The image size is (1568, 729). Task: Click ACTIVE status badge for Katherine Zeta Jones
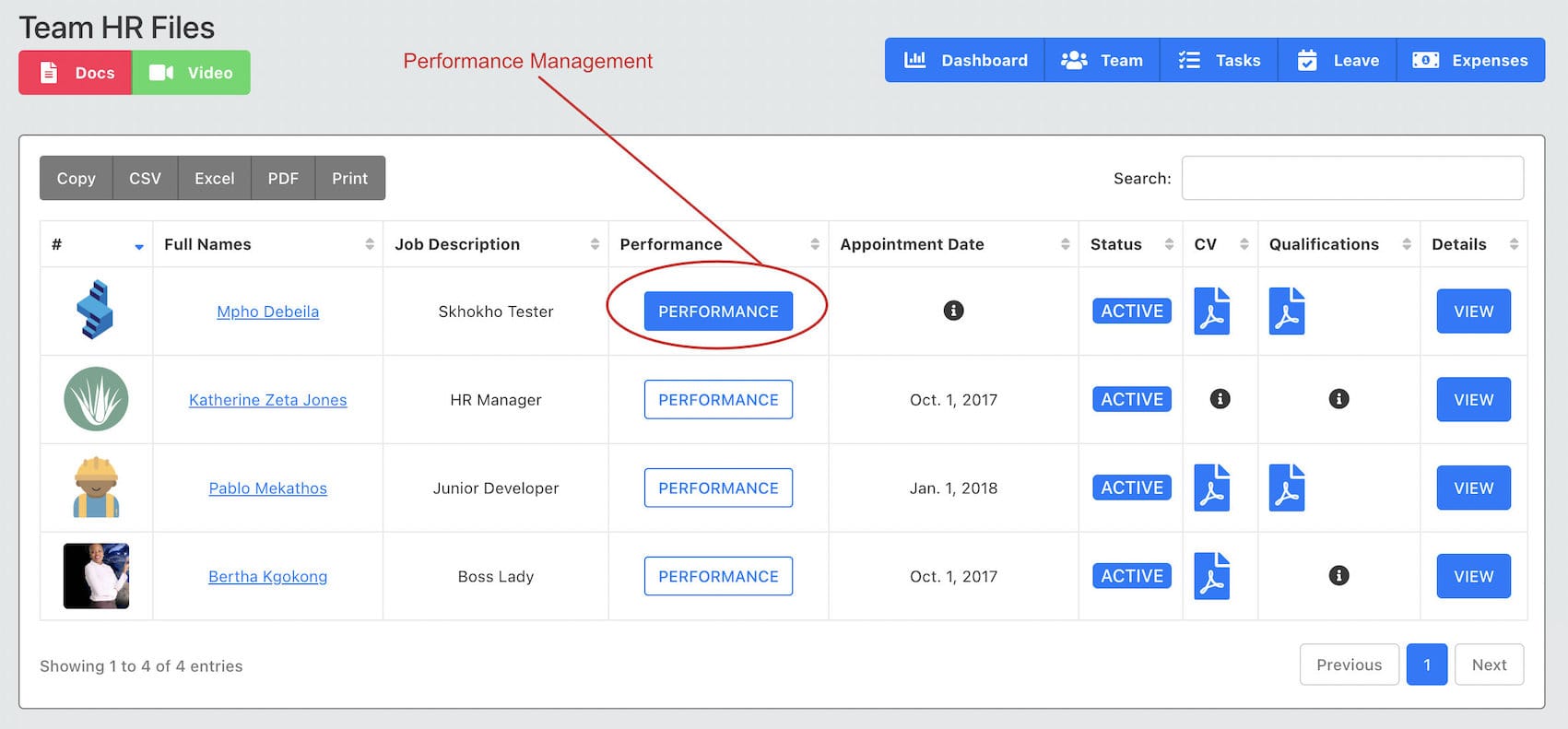click(x=1132, y=399)
